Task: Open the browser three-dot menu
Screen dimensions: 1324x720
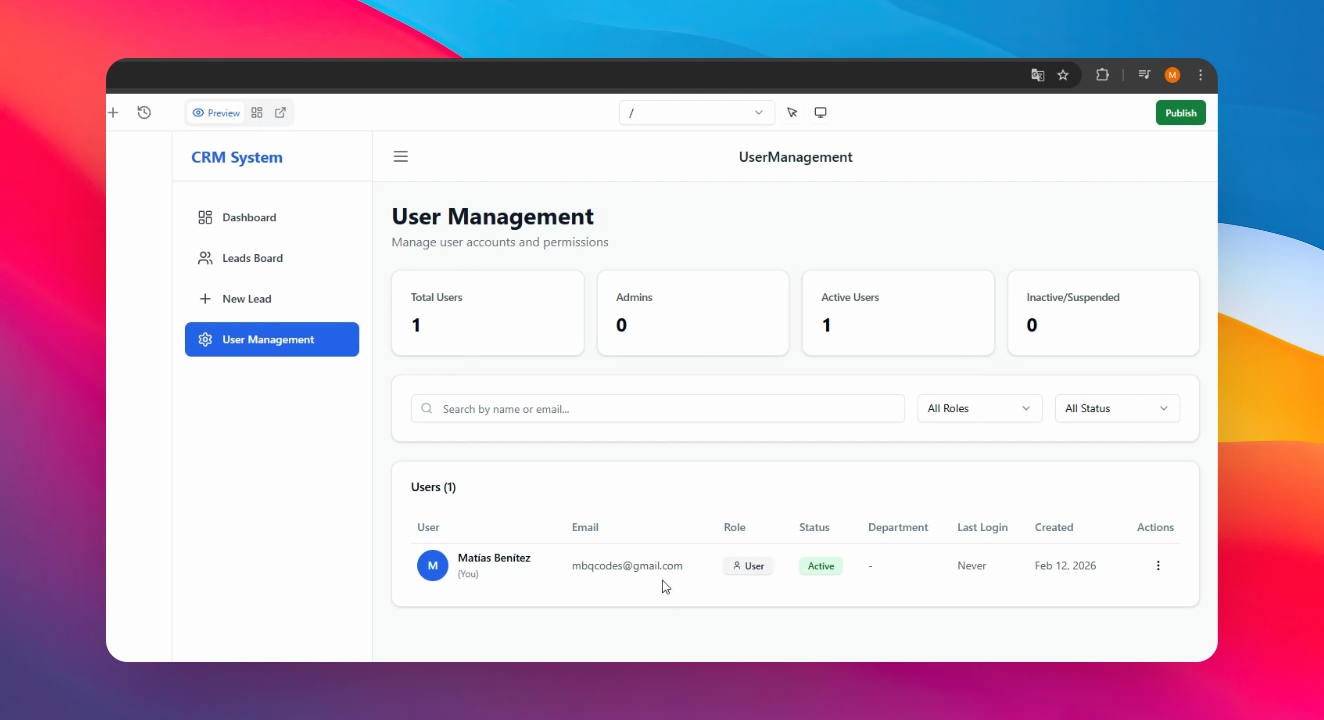Action: [1201, 75]
